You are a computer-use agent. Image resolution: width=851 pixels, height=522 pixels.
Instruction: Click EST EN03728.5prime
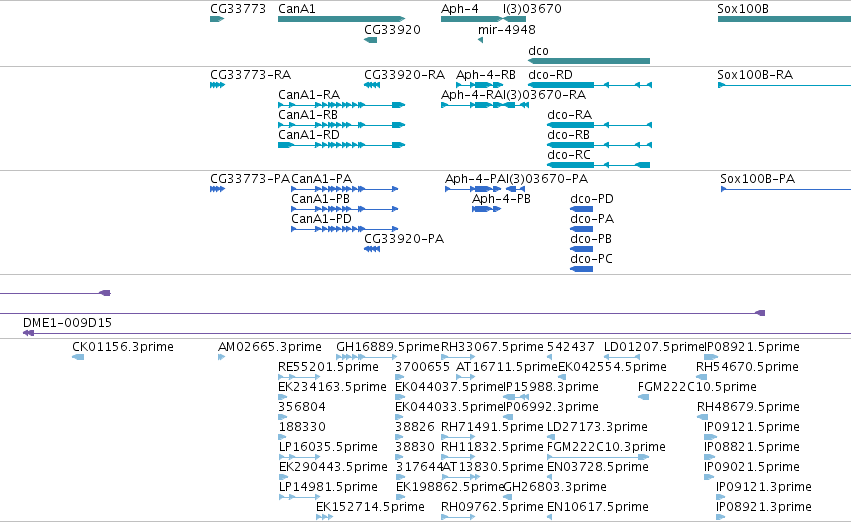pos(598,467)
